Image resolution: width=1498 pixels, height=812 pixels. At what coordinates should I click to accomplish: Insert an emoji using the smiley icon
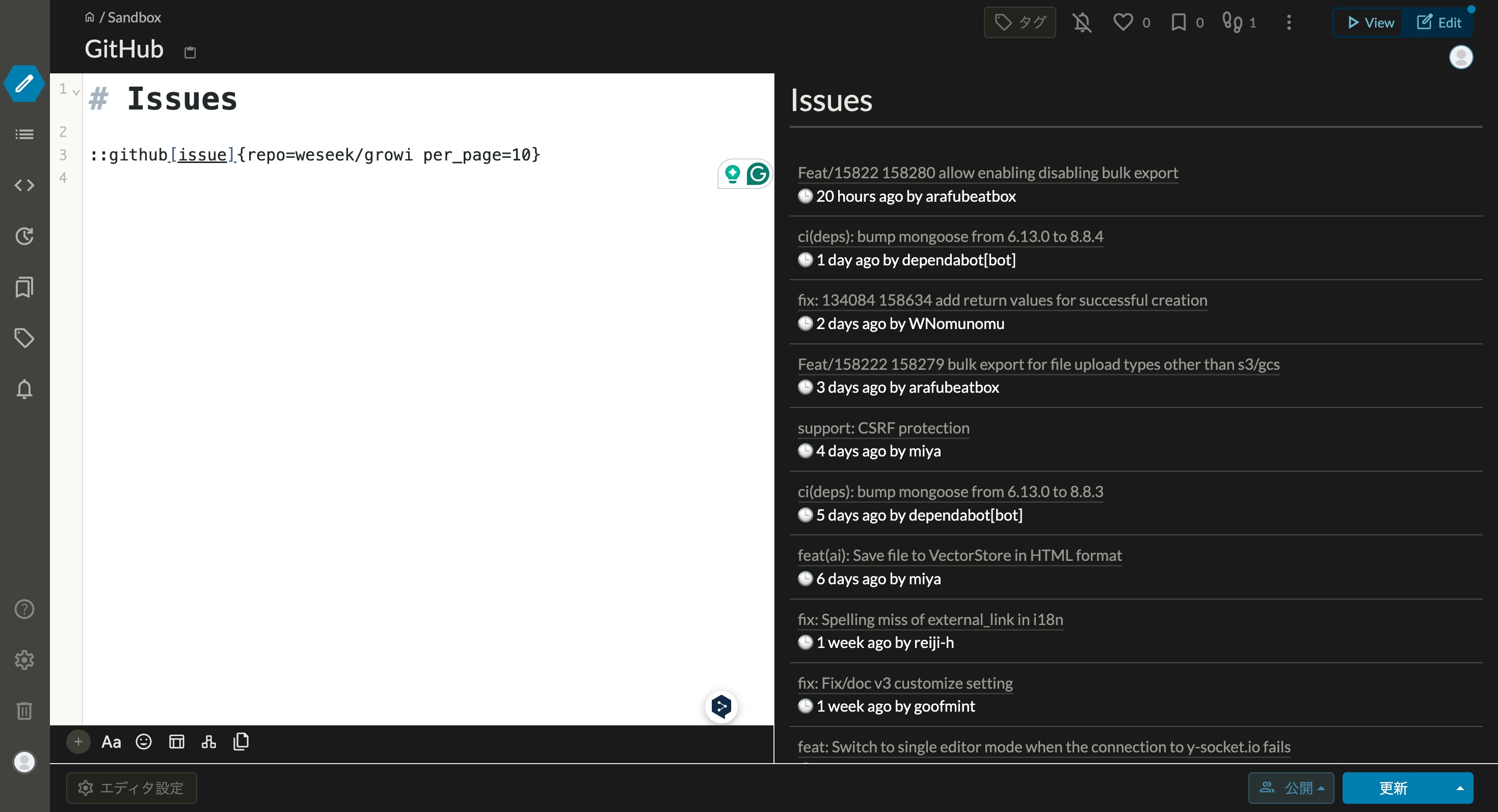click(143, 742)
